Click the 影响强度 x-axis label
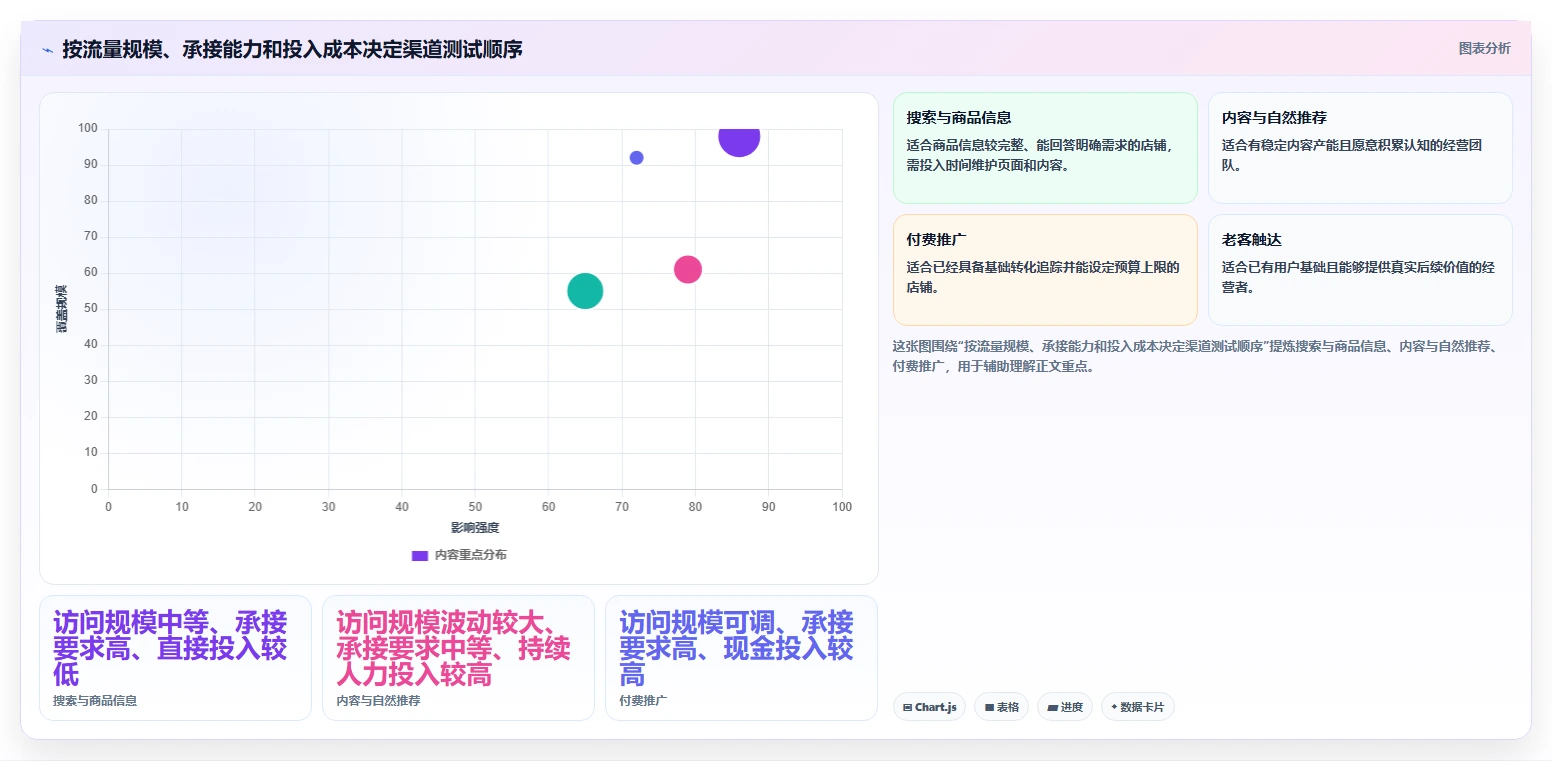This screenshot has height=761, width=1552. click(475, 528)
